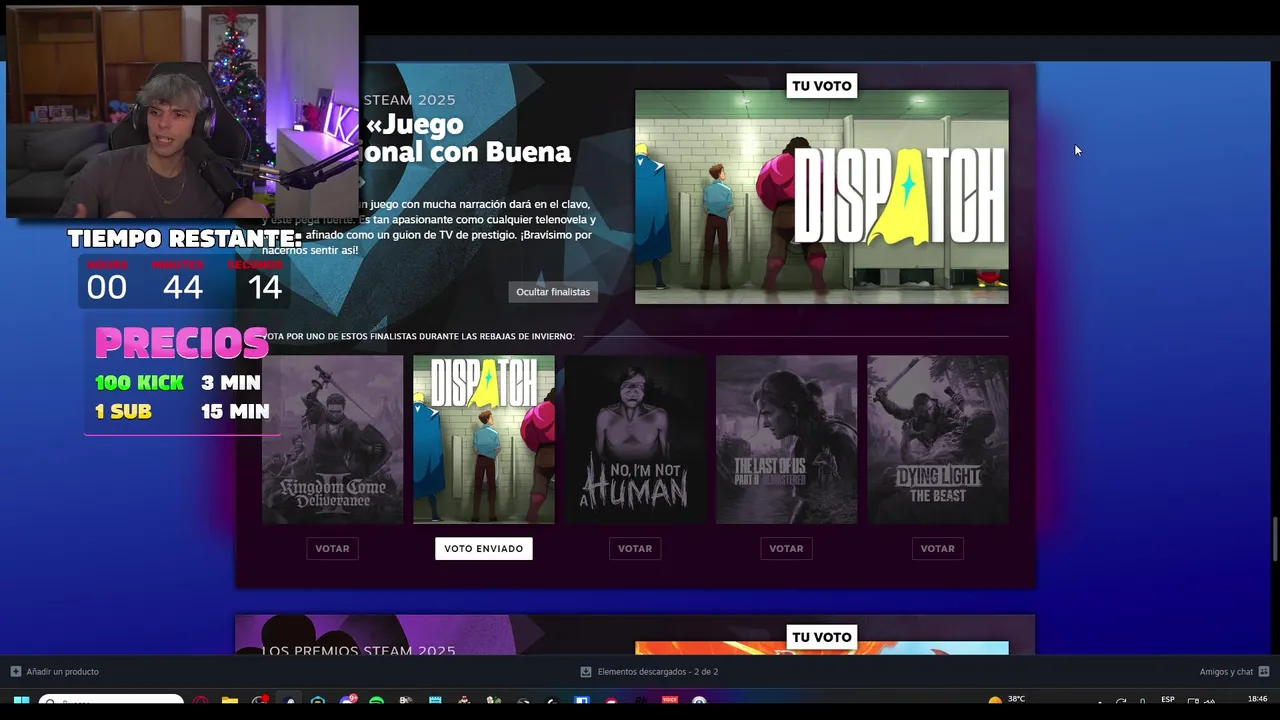This screenshot has height=720, width=1280.
Task: Vote for Dying Light The Beast
Action: point(937,548)
